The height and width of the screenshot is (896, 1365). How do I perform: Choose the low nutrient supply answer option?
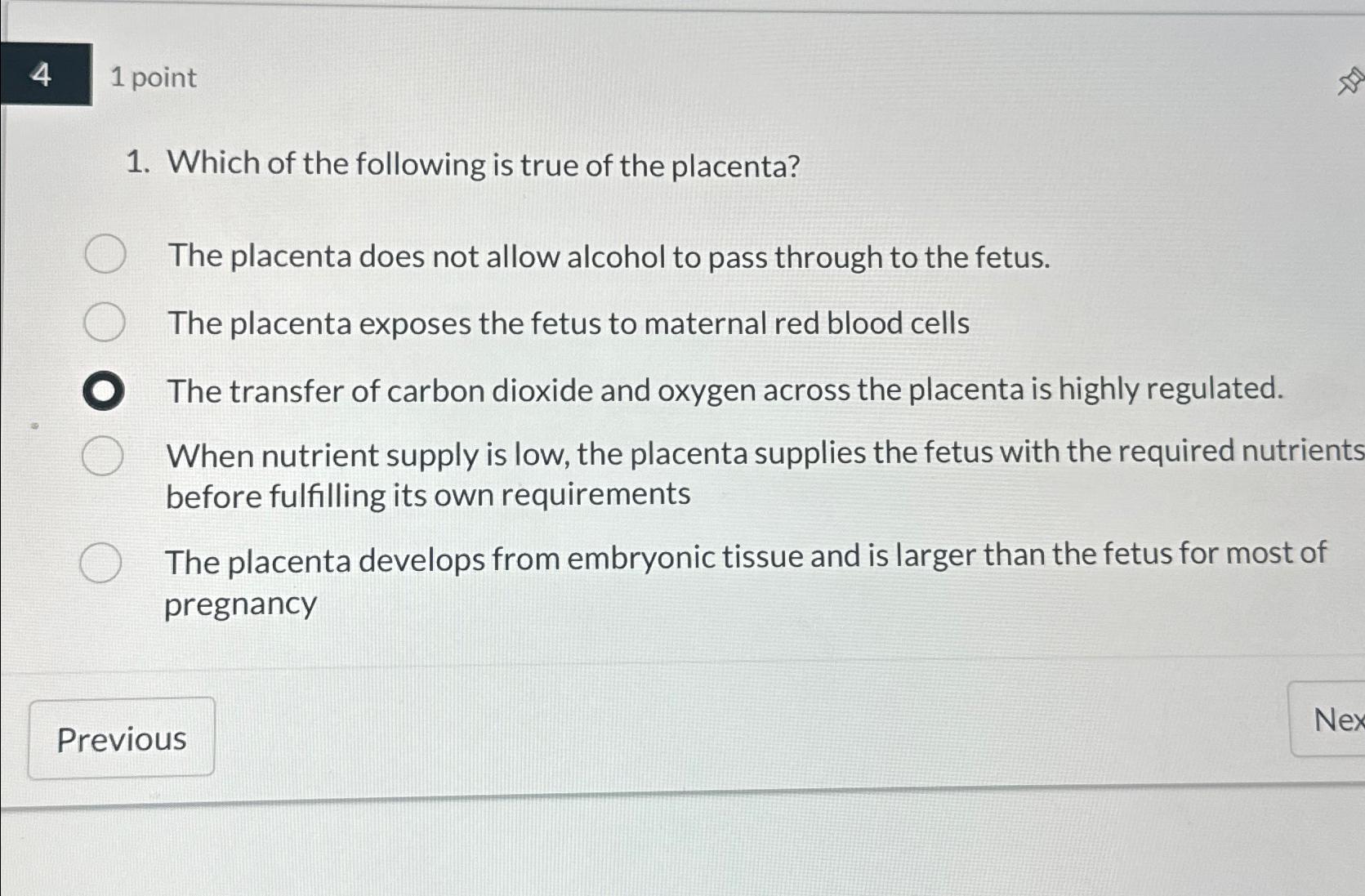point(104,457)
